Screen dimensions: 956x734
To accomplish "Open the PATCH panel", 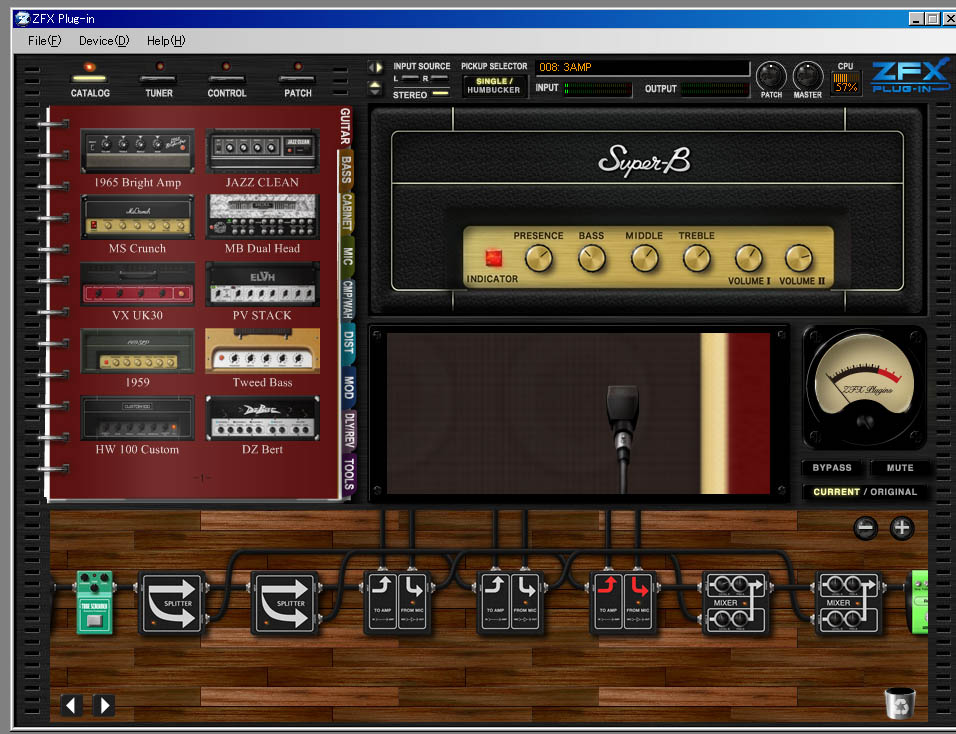I will 298,80.
